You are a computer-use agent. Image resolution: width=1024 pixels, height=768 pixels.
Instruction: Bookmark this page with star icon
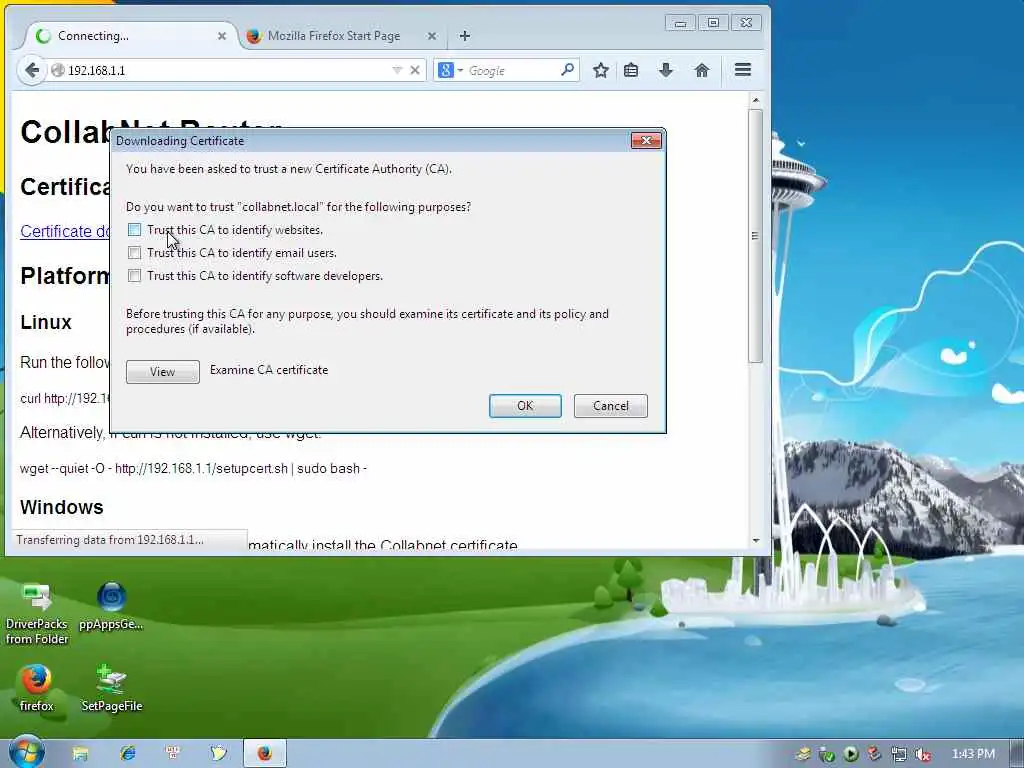601,70
